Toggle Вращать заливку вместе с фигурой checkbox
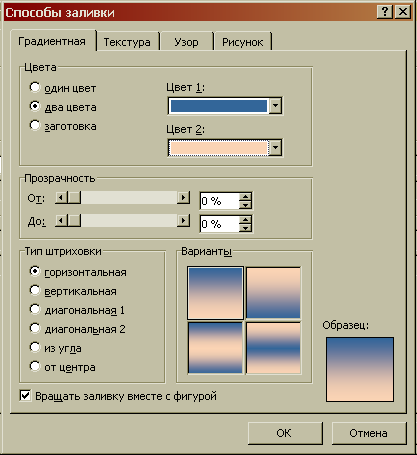 (25, 396)
